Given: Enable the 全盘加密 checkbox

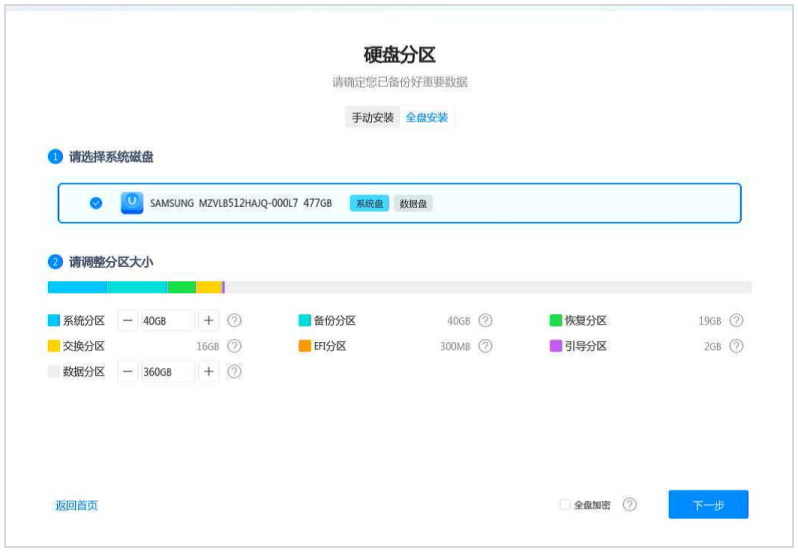Looking at the screenshot, I should [564, 504].
